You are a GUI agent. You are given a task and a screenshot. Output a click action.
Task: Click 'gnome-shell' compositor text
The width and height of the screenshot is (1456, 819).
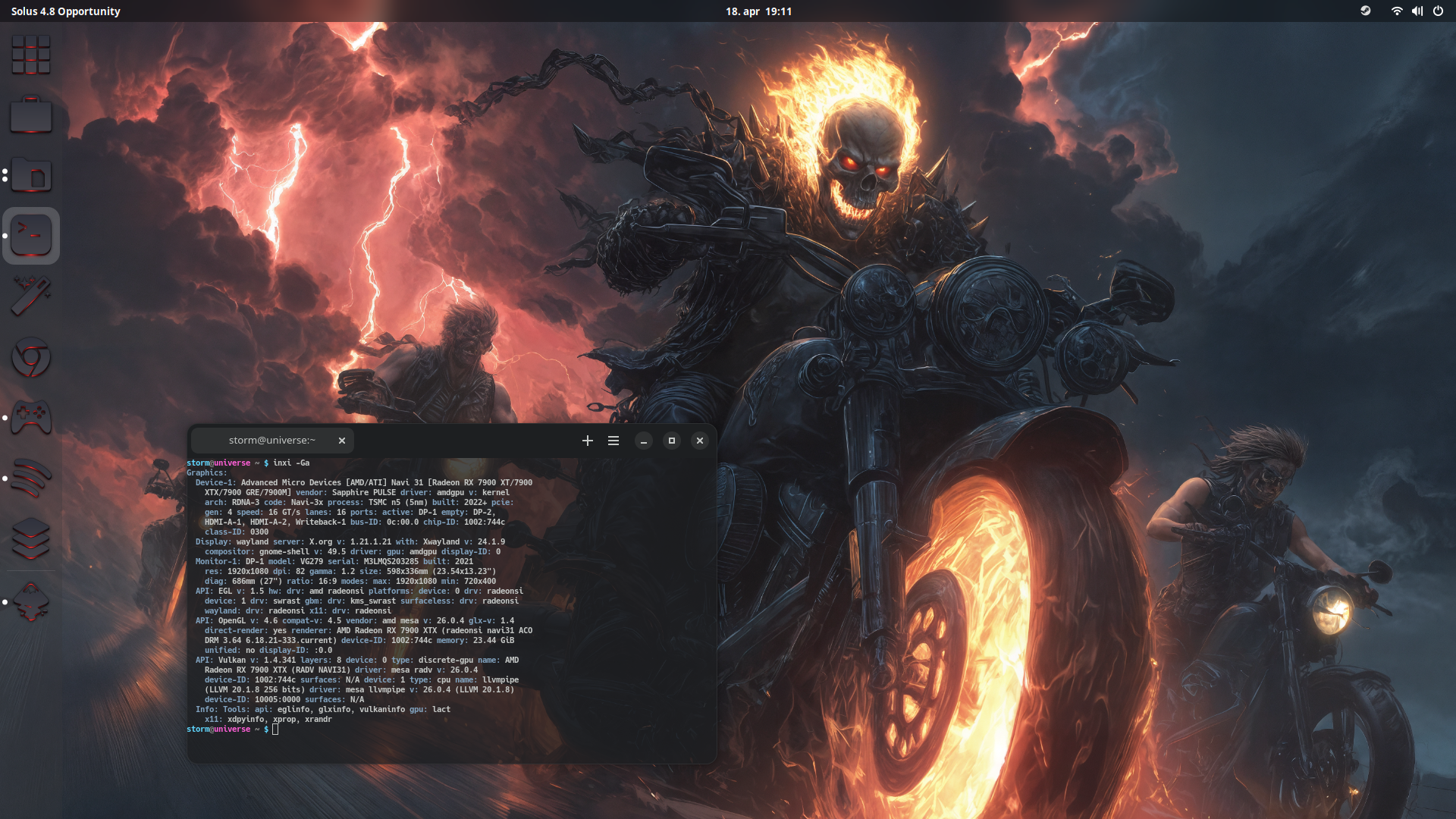284,551
